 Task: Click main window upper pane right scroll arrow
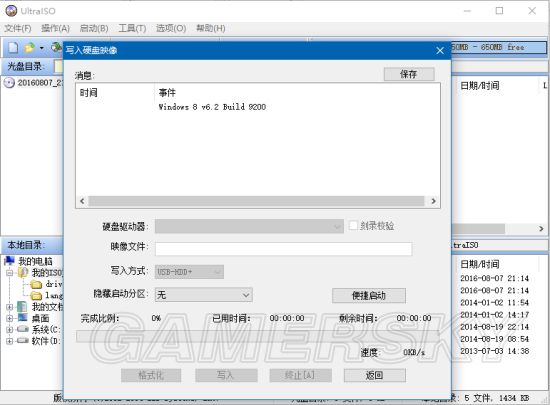pos(541,229)
